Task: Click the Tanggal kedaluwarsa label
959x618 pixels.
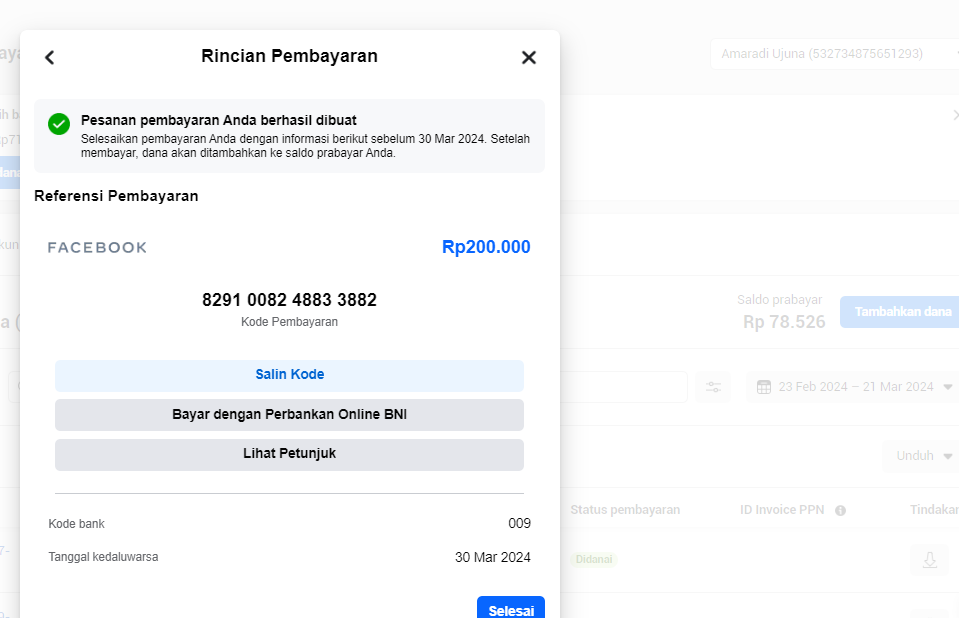Action: (103, 557)
